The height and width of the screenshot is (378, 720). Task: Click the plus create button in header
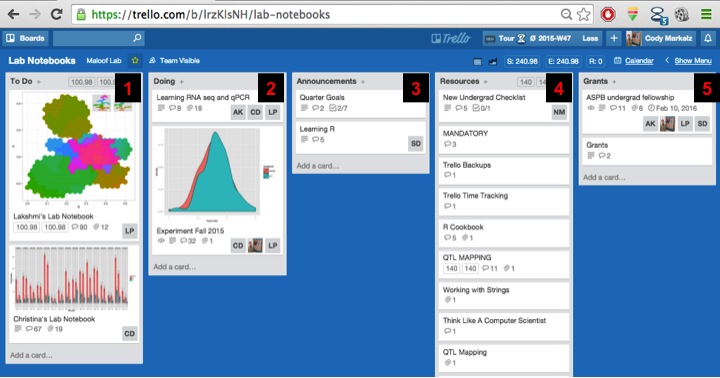(x=613, y=39)
